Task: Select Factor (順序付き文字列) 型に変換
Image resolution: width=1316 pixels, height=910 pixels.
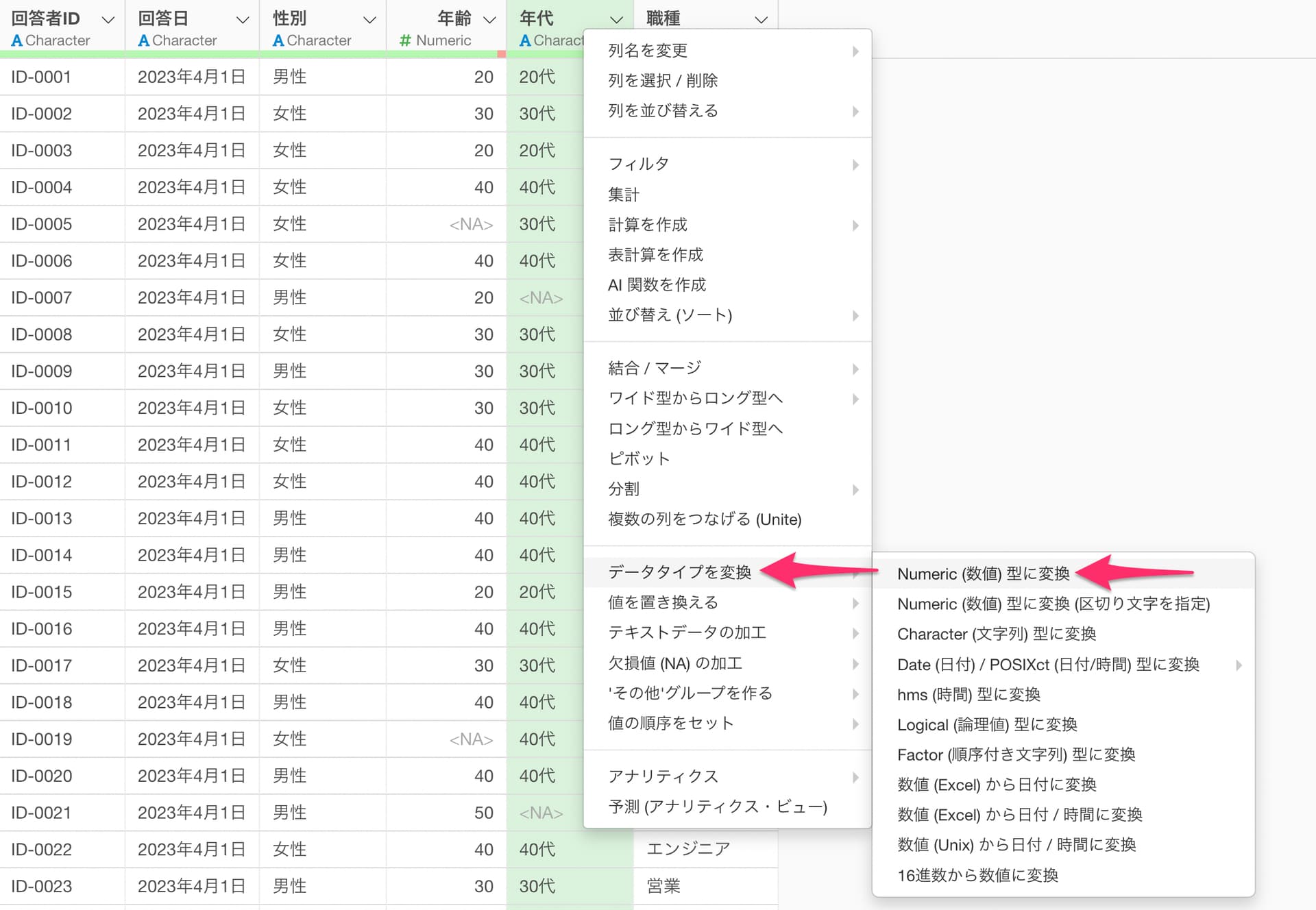Action: [x=1016, y=754]
